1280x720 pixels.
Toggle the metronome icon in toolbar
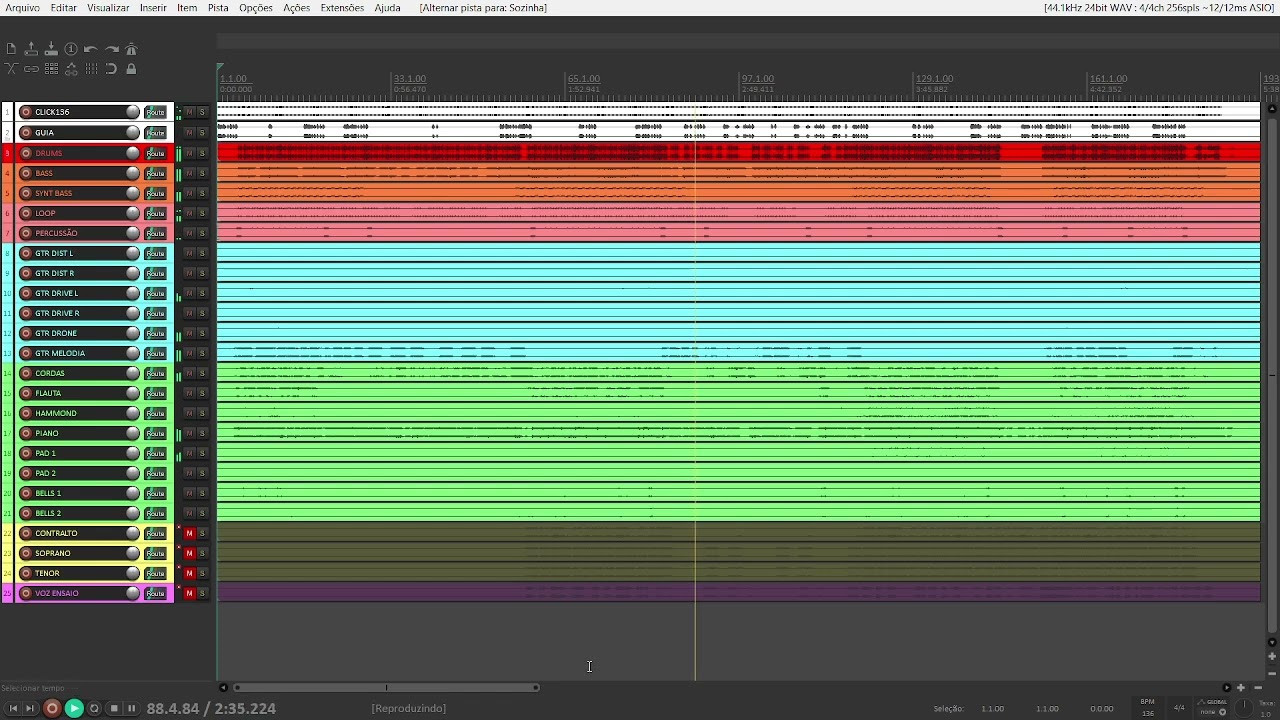coord(131,49)
